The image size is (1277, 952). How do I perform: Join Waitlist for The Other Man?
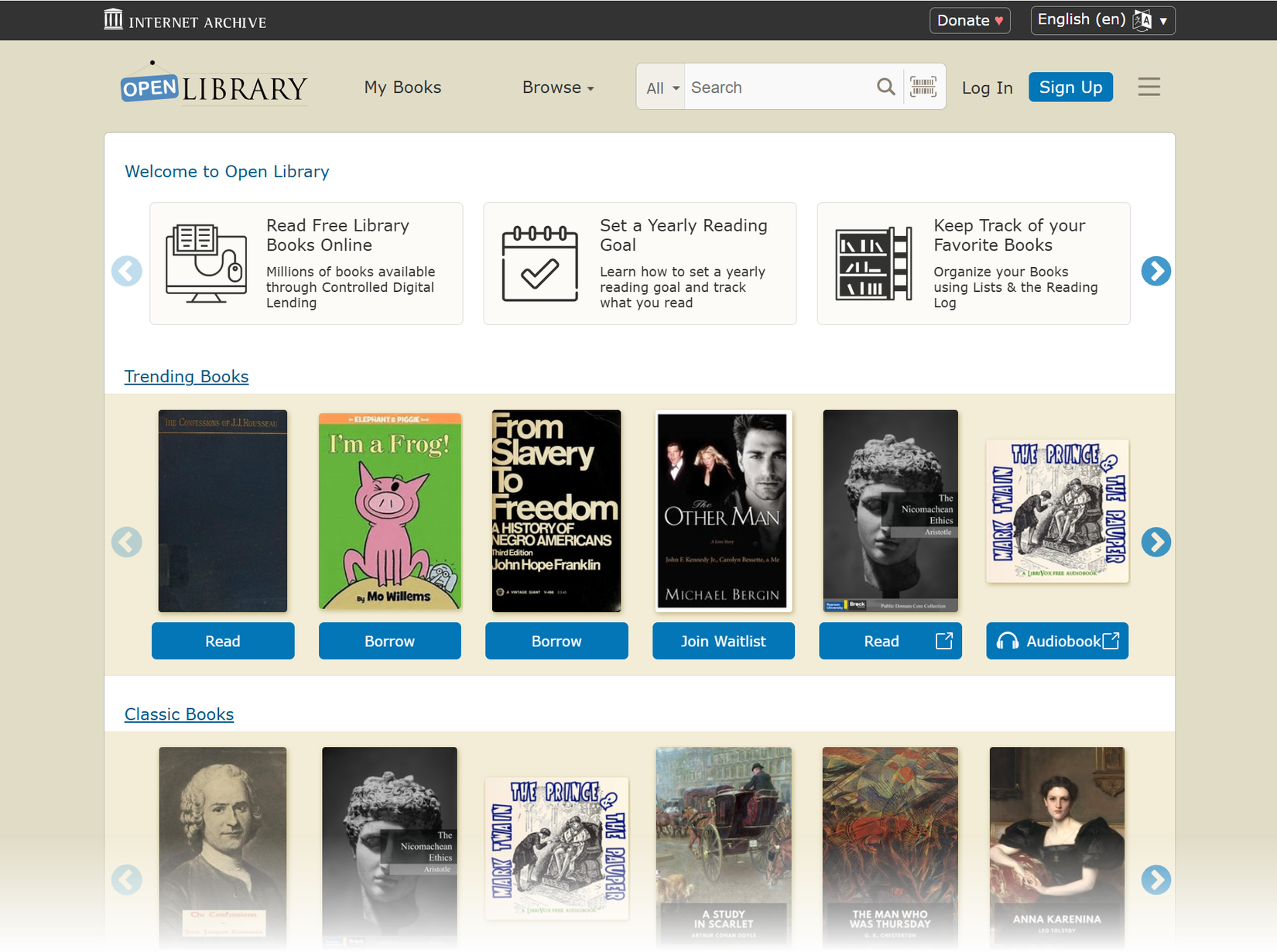(x=723, y=641)
